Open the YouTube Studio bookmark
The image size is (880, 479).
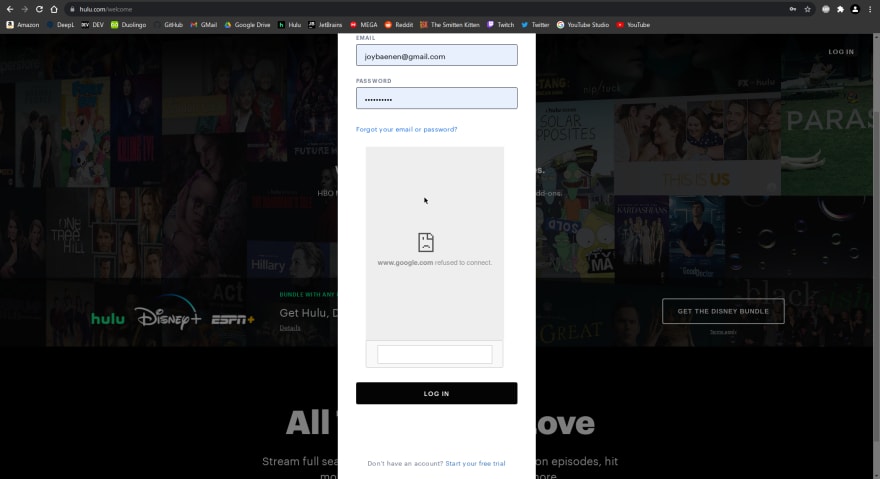click(x=583, y=25)
